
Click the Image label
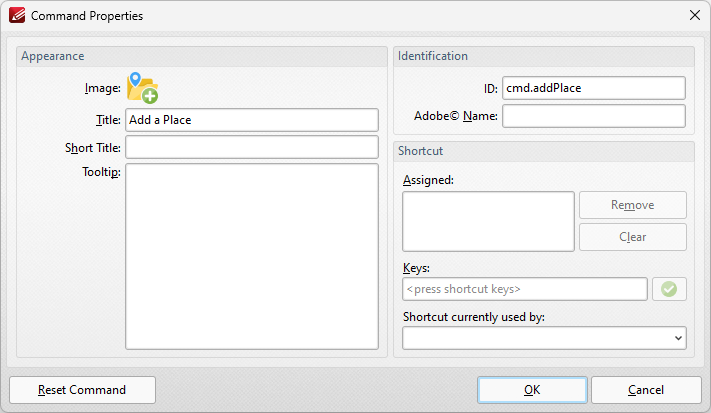click(102, 88)
